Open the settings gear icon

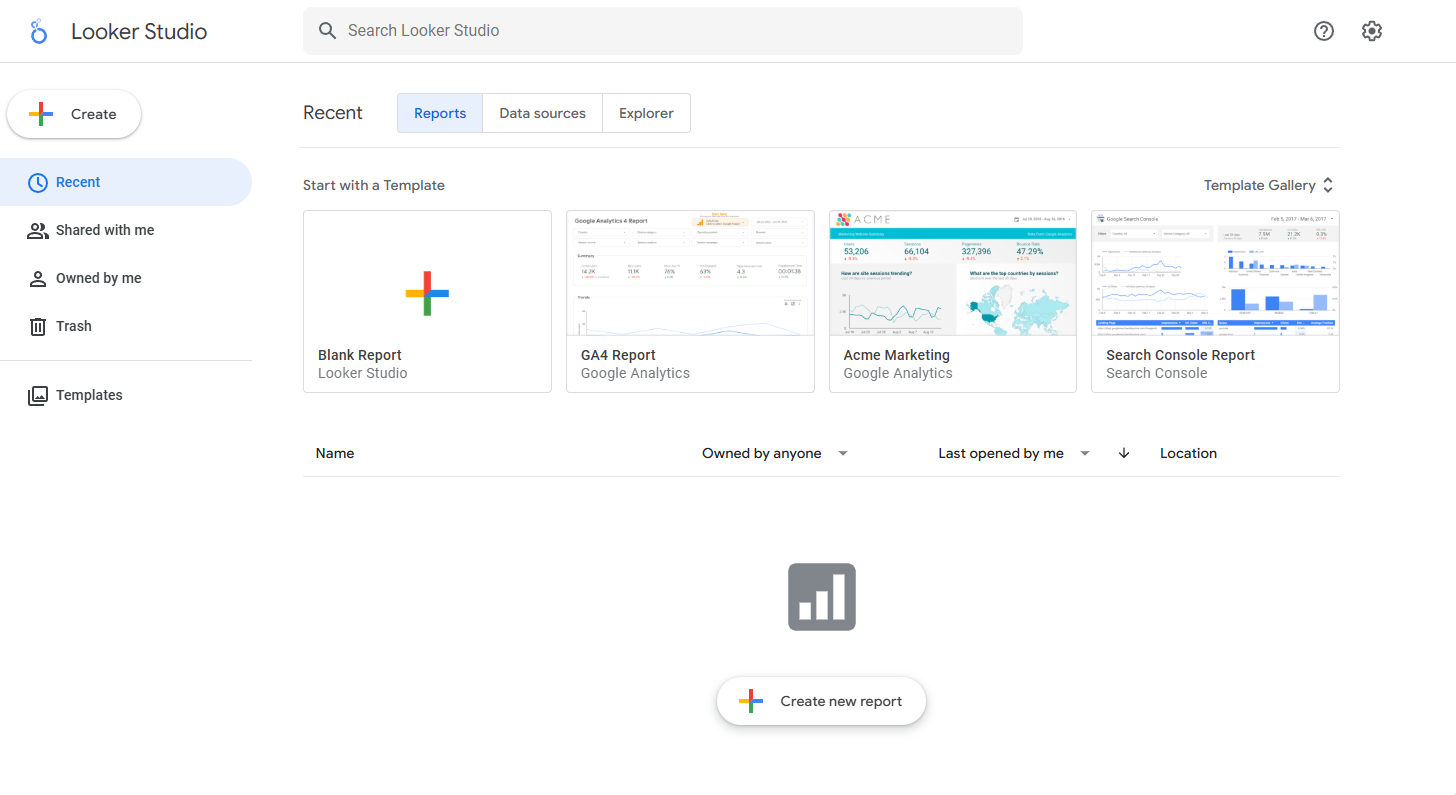click(1372, 31)
